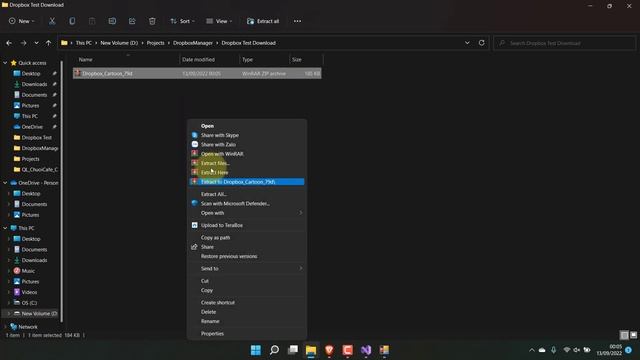Open Brave browser on taskbar
640x360 pixels.
point(329,350)
